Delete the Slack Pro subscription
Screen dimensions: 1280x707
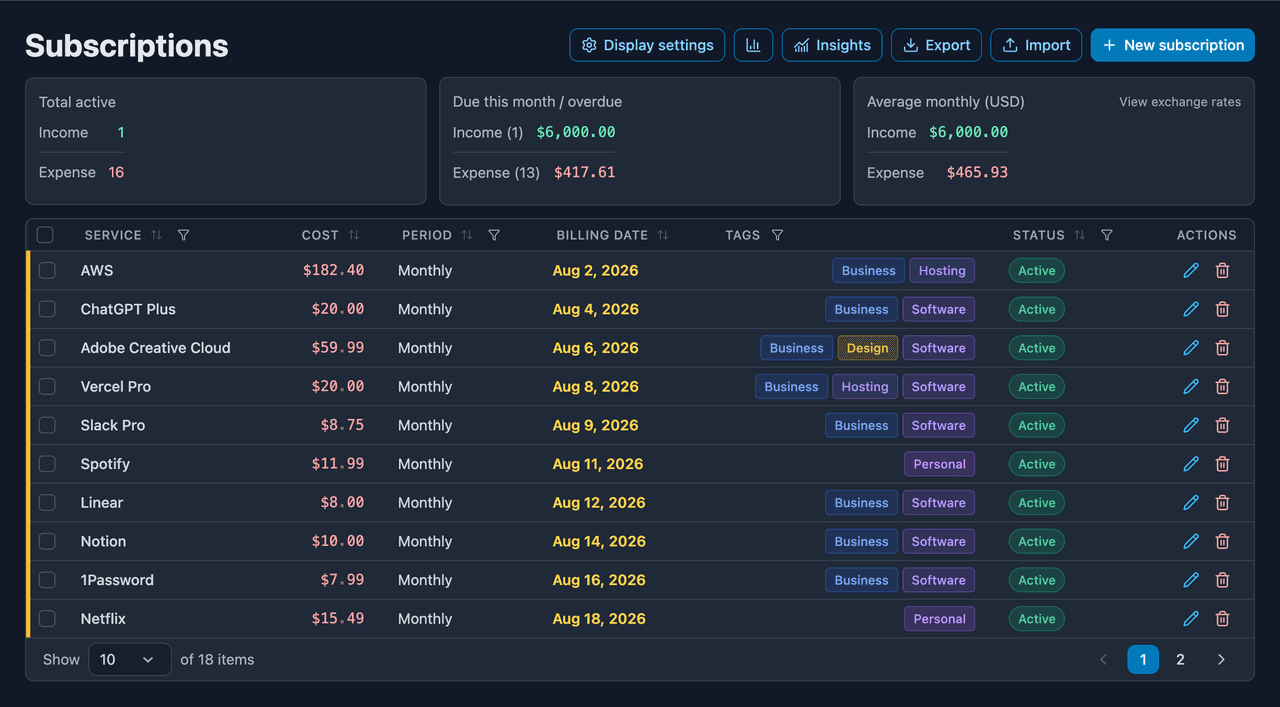point(1222,425)
